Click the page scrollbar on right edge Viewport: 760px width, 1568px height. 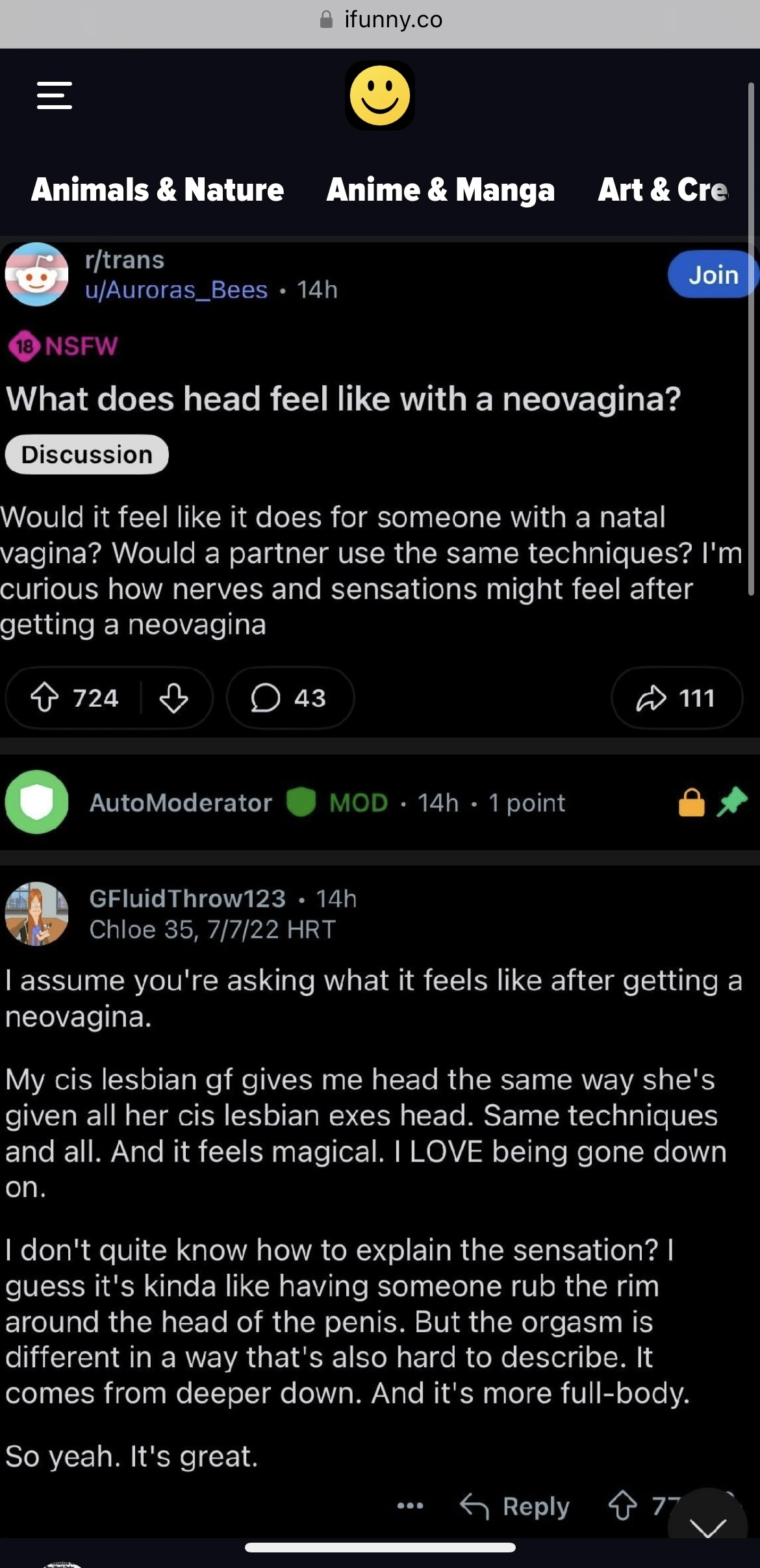[x=751, y=338]
